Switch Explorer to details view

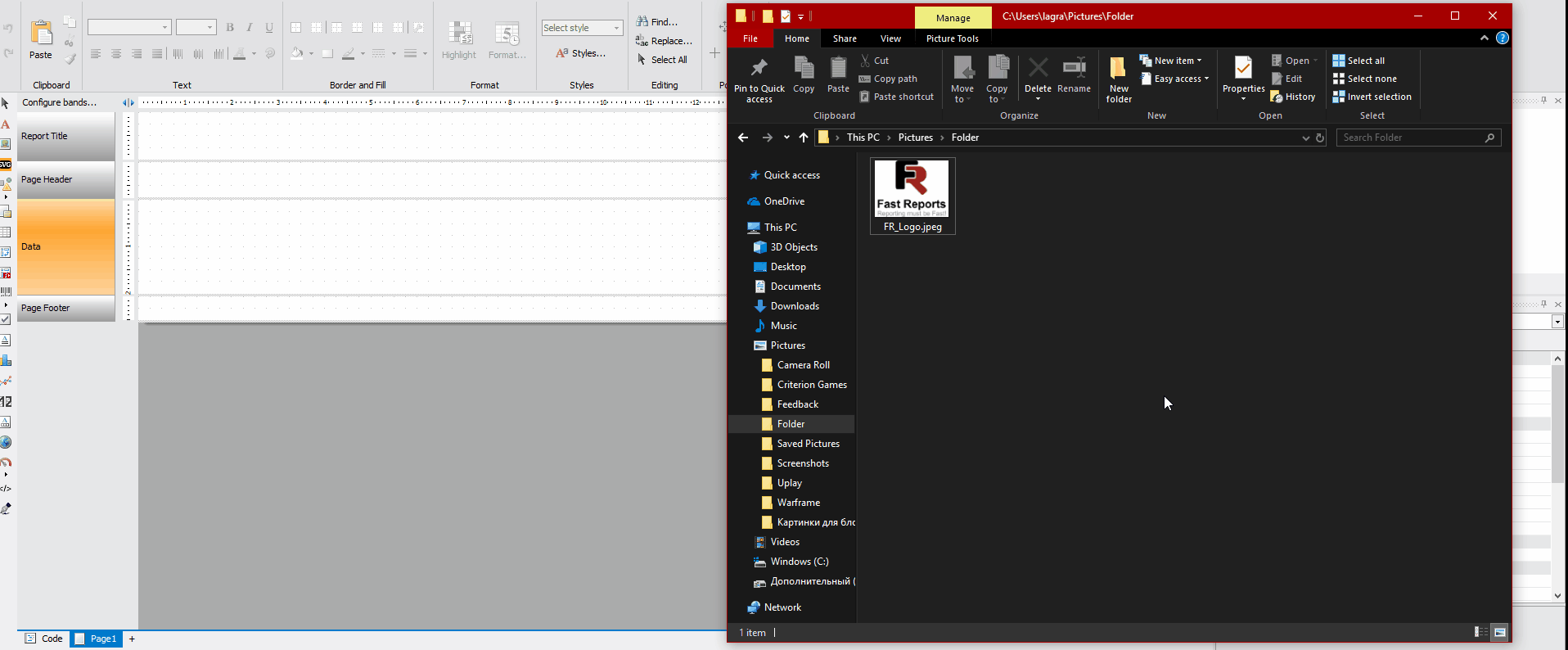[x=1480, y=632]
